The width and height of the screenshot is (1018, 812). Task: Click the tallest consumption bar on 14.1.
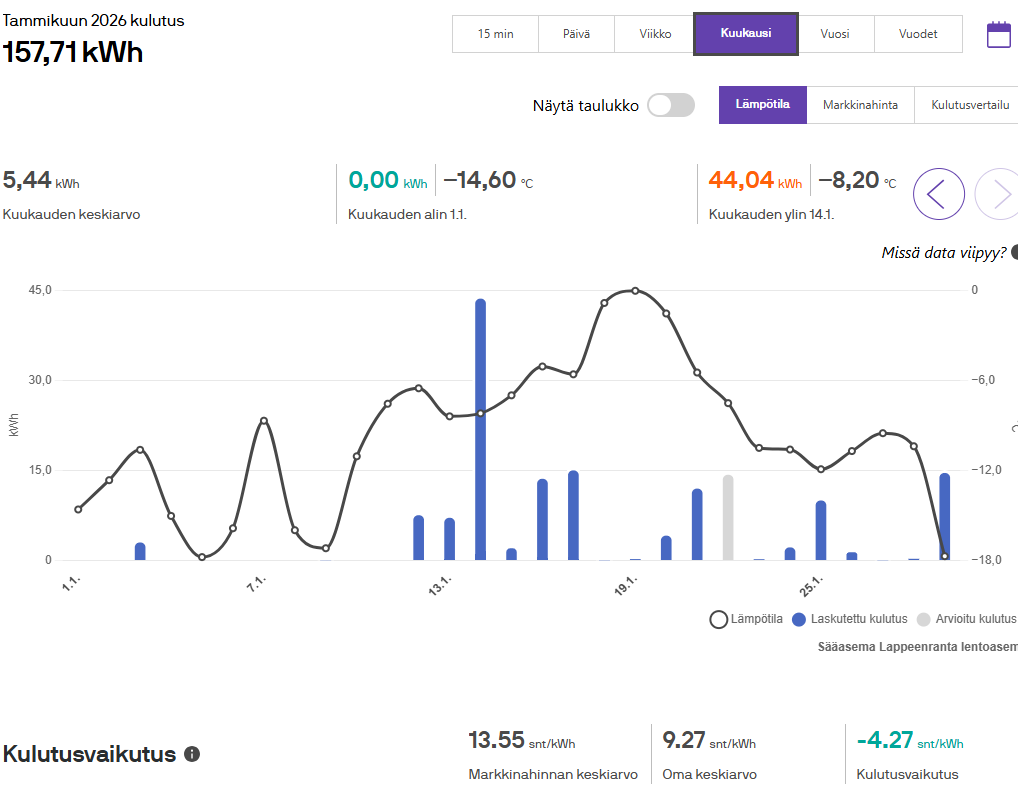[x=480, y=430]
